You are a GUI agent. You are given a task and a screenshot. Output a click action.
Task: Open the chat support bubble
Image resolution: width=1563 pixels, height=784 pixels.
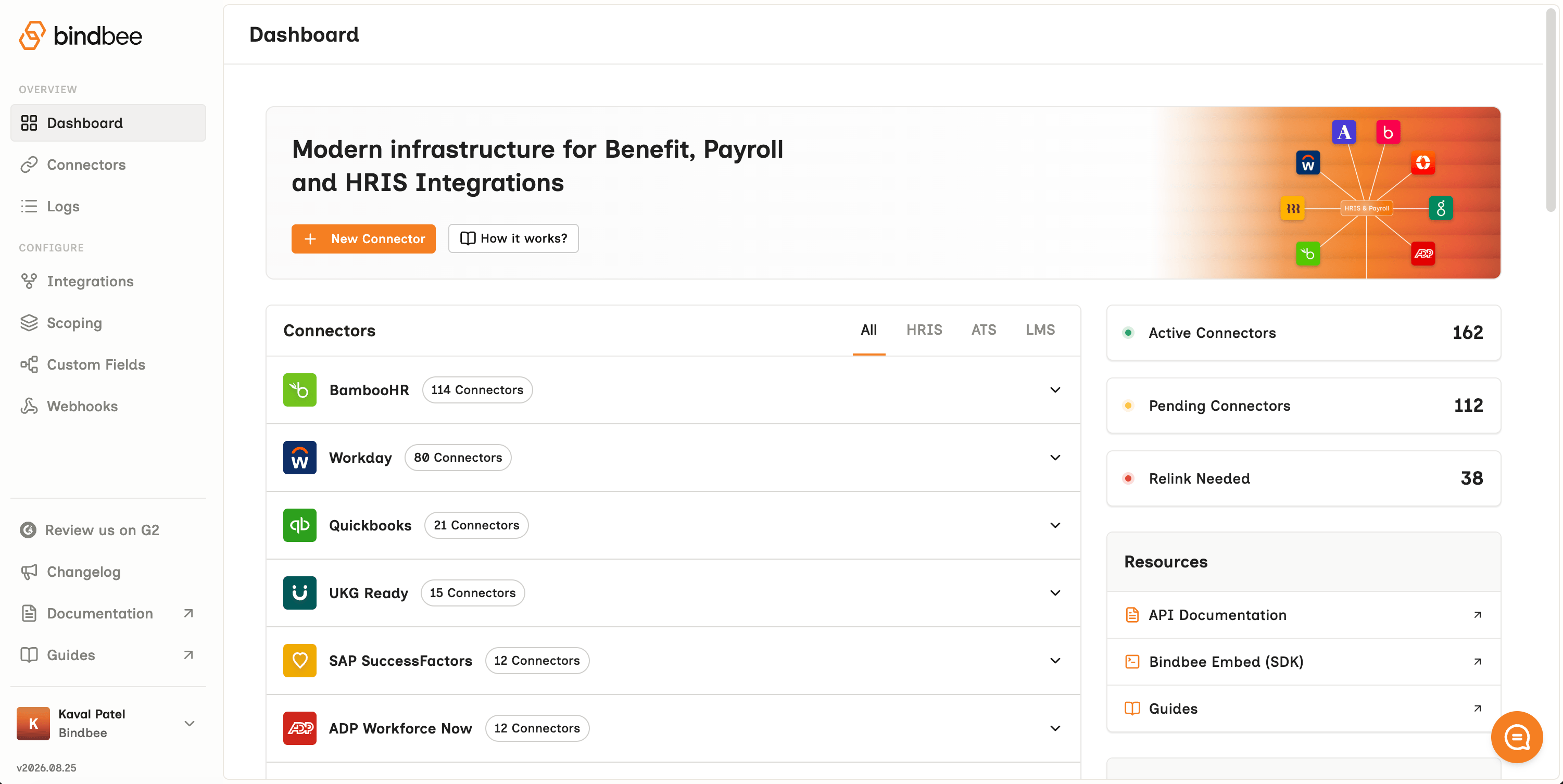click(x=1517, y=737)
